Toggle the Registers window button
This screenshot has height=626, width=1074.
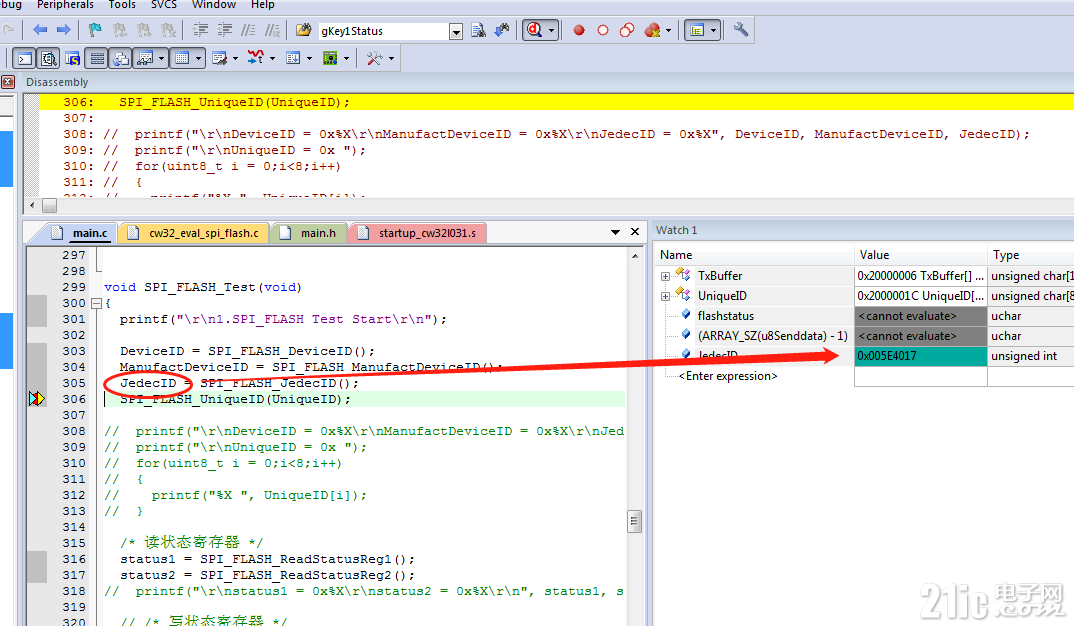[x=97, y=58]
